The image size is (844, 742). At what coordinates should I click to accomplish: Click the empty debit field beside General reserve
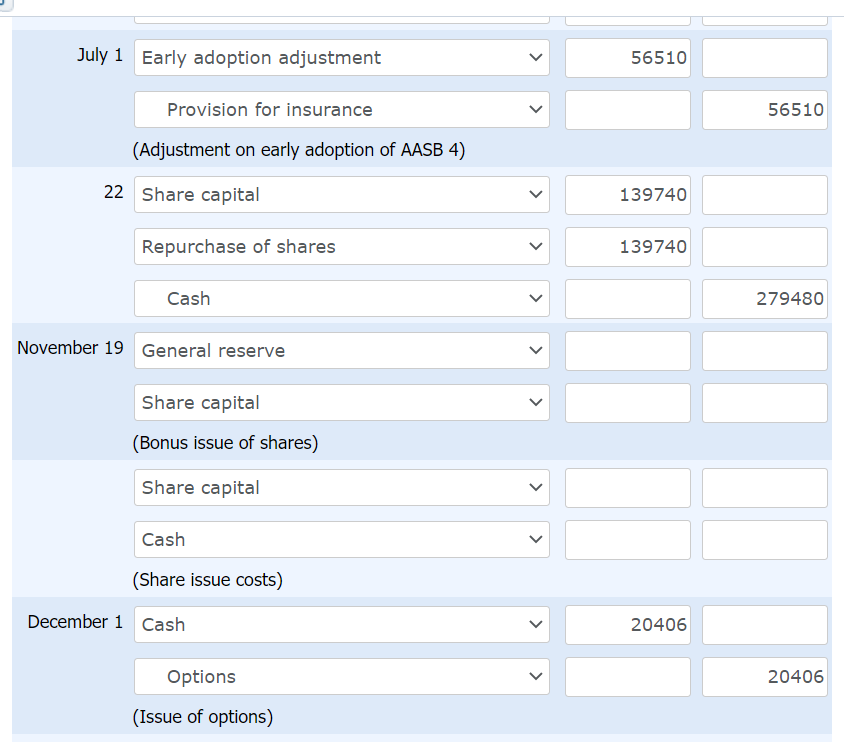627,351
